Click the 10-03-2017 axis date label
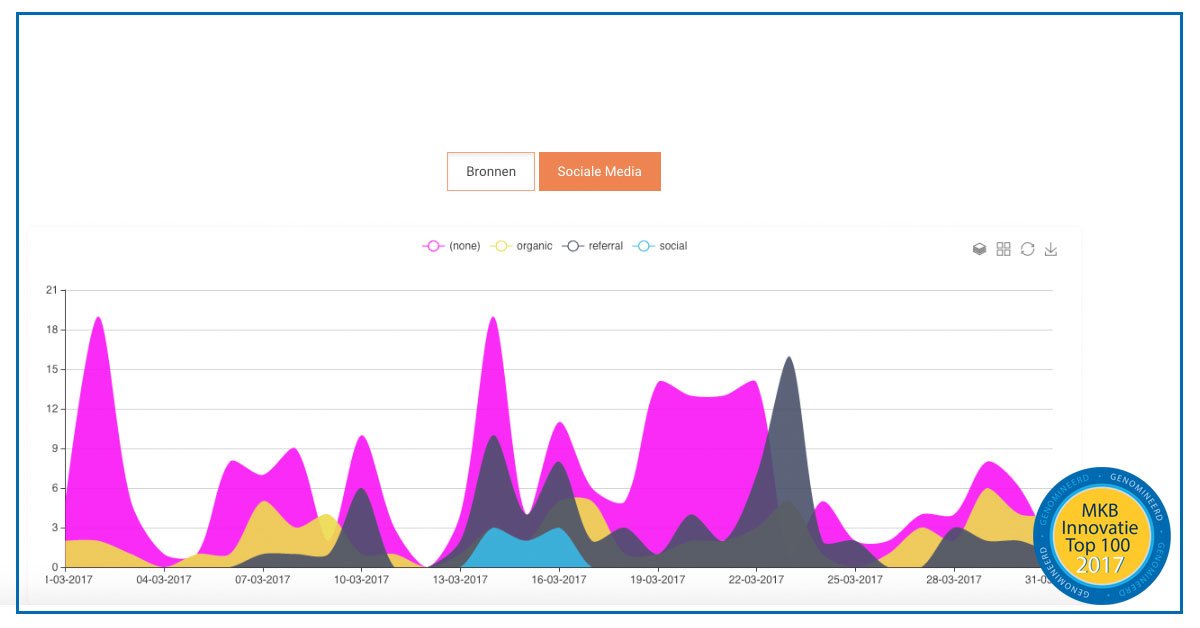Viewport: 1200px width, 628px height. tap(362, 579)
